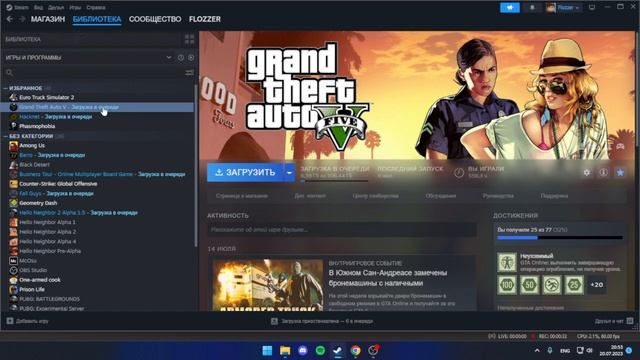Click the library search field

(x=93, y=73)
